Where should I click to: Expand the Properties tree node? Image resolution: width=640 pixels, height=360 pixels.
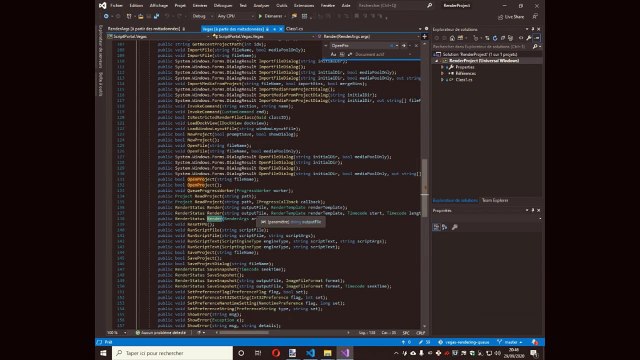[x=442, y=67]
